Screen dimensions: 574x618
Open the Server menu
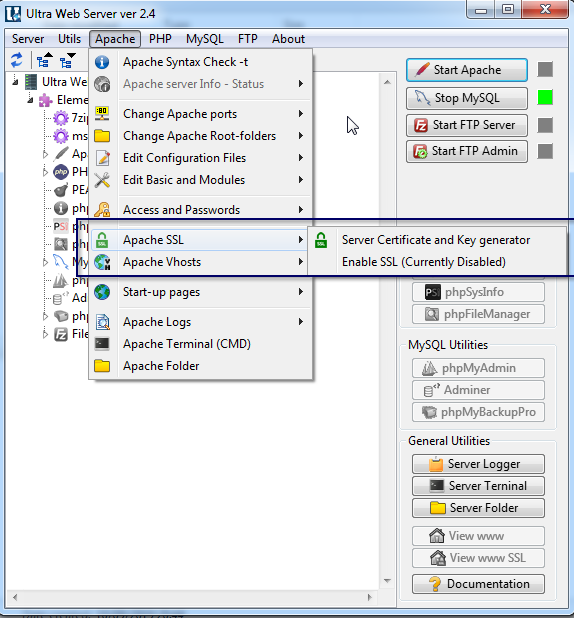[28, 39]
